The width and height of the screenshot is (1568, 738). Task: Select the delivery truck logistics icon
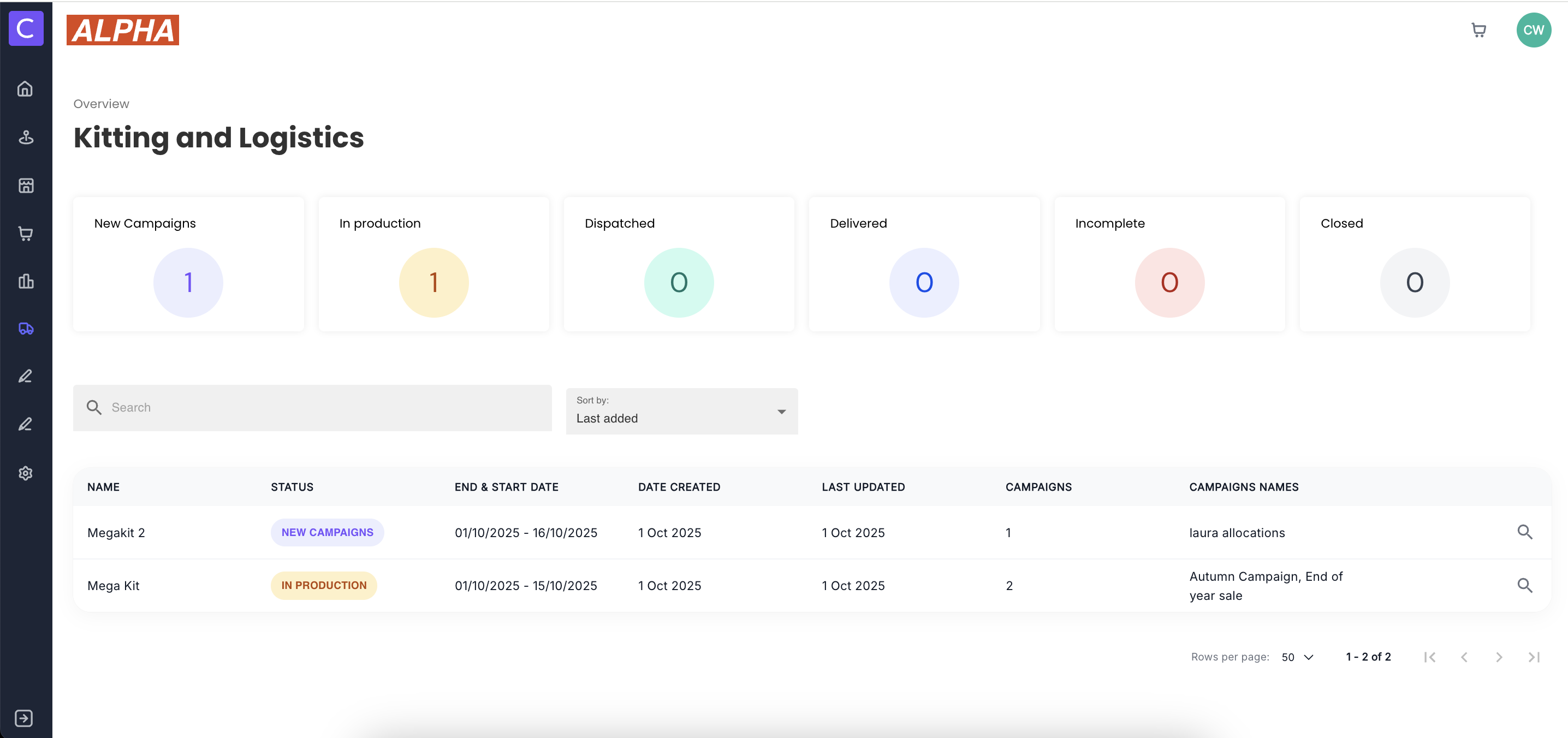(x=26, y=329)
